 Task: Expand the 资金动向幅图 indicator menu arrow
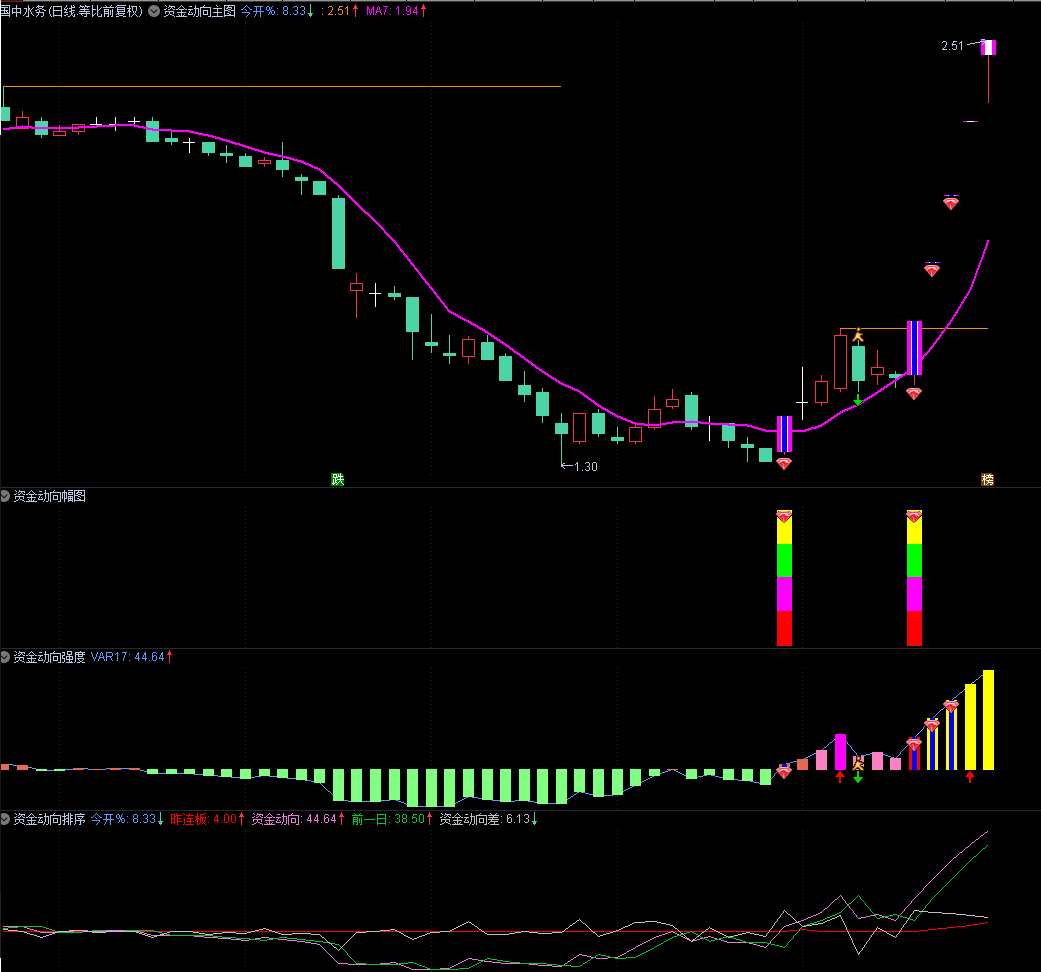click(x=6, y=496)
